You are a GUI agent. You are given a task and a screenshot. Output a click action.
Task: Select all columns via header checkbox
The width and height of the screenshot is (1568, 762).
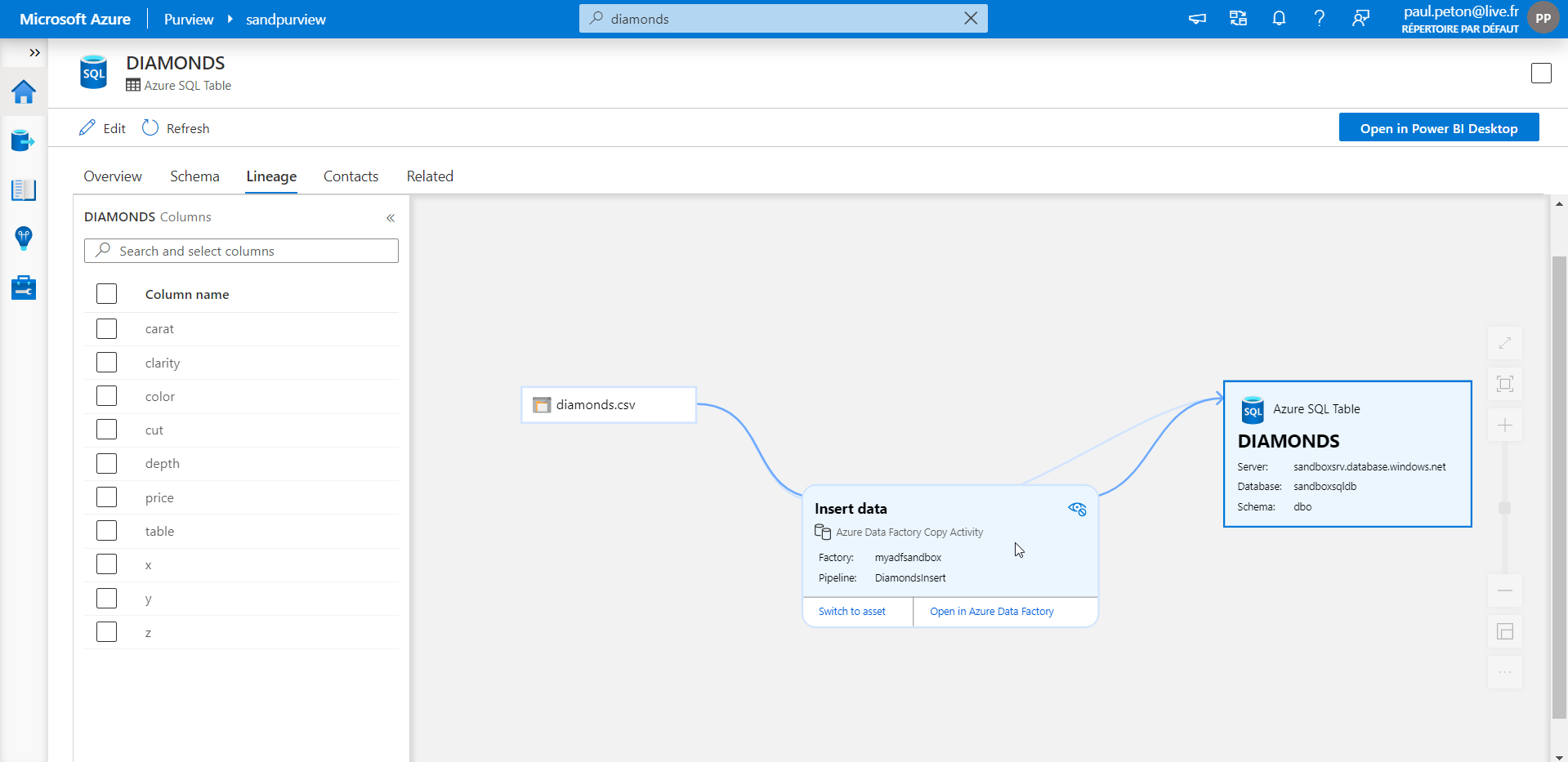tap(106, 293)
